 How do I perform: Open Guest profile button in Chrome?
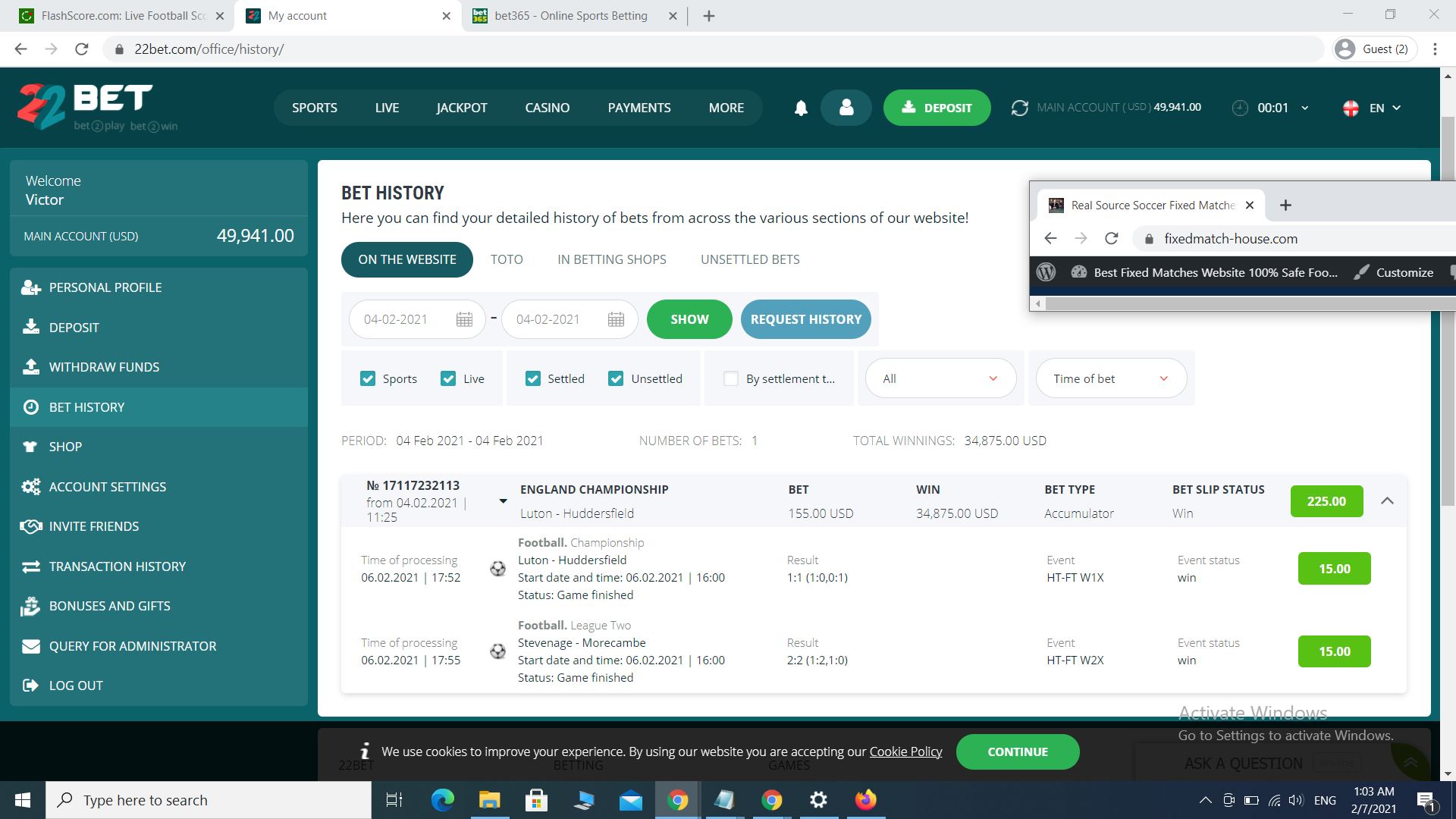tap(1375, 49)
